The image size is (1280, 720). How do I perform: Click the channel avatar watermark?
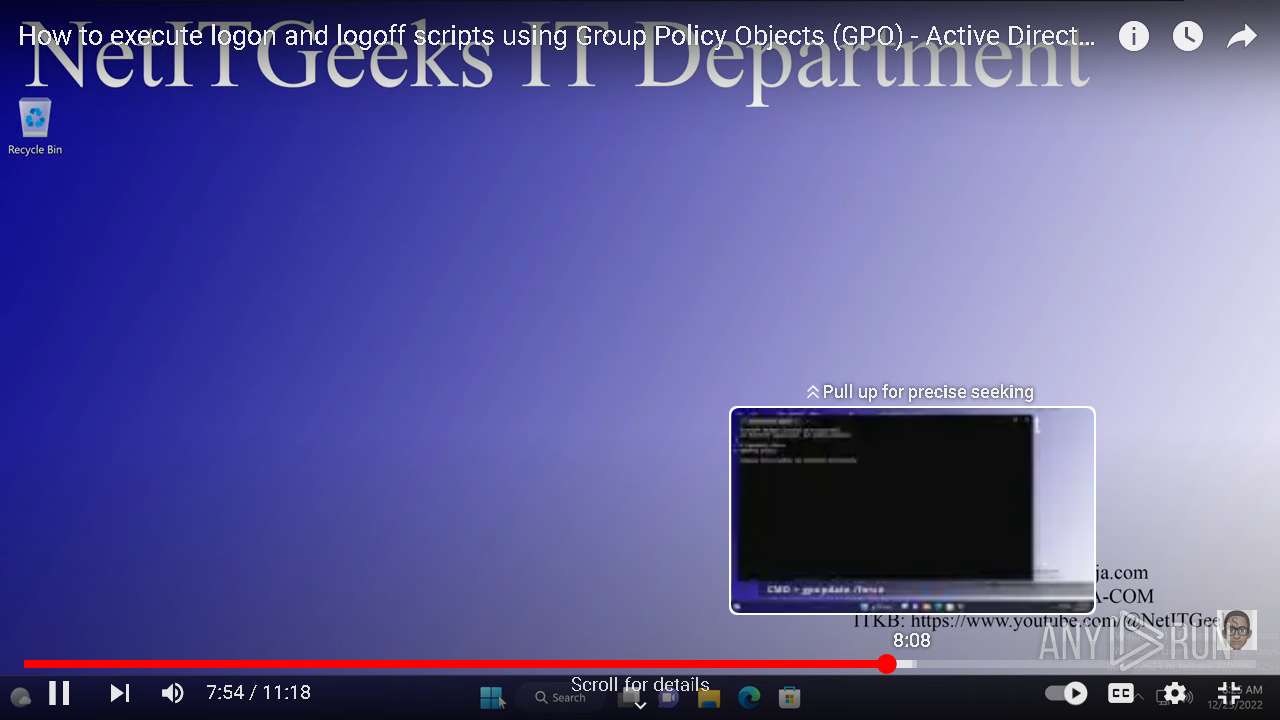(x=1237, y=630)
